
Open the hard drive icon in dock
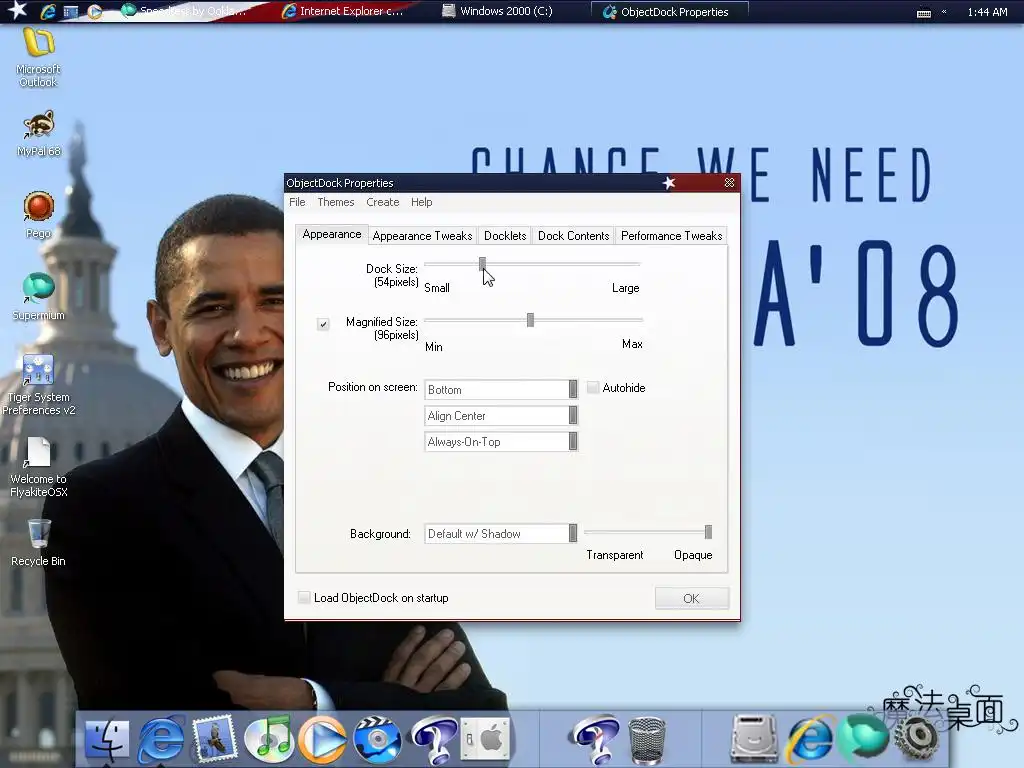pyautogui.click(x=754, y=739)
